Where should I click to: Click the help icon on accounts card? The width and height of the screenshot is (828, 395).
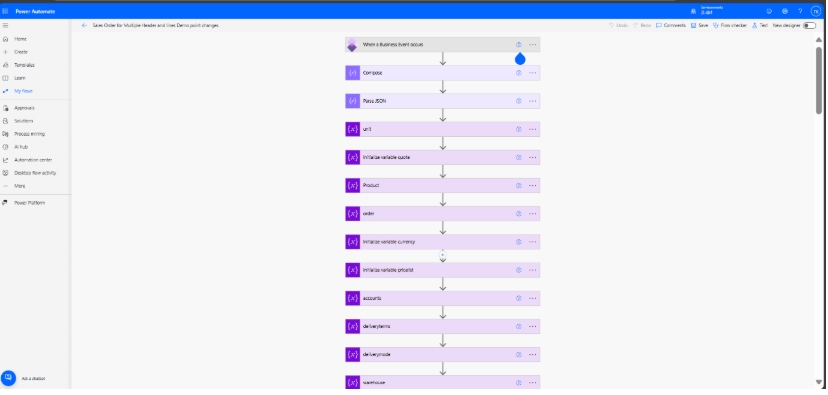tap(519, 298)
